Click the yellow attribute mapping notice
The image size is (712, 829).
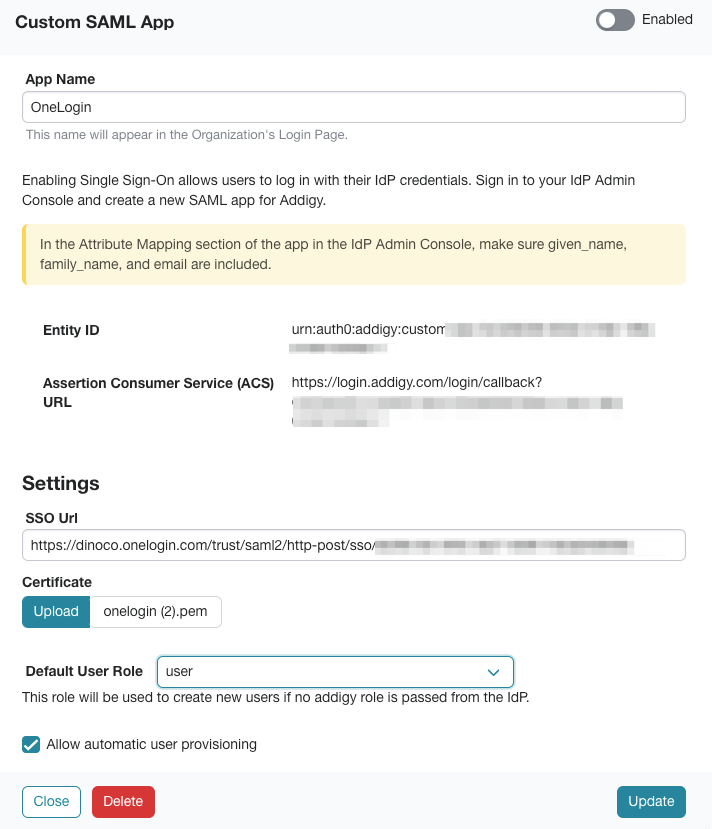353,254
